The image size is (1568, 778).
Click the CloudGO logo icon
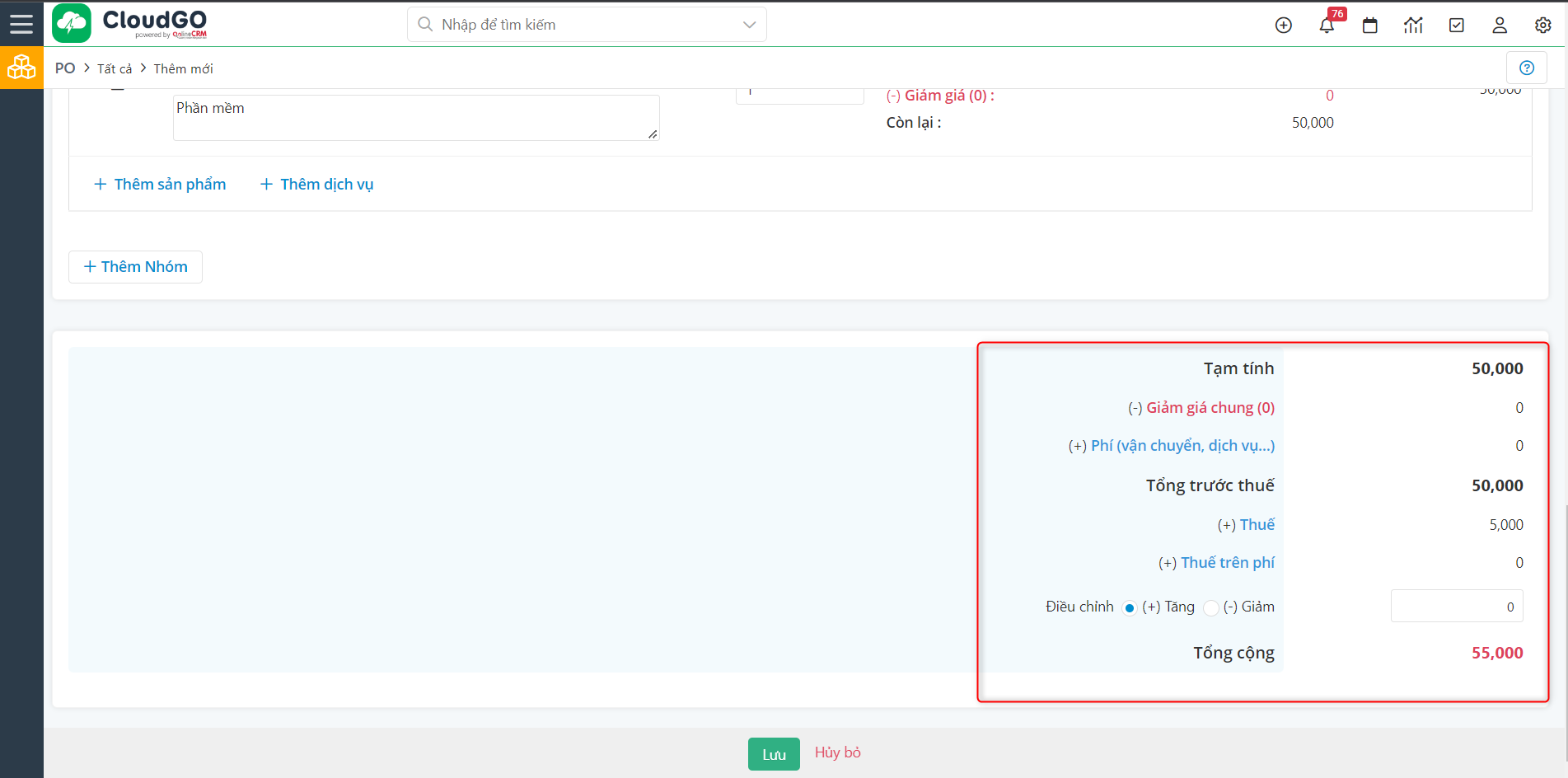72,24
